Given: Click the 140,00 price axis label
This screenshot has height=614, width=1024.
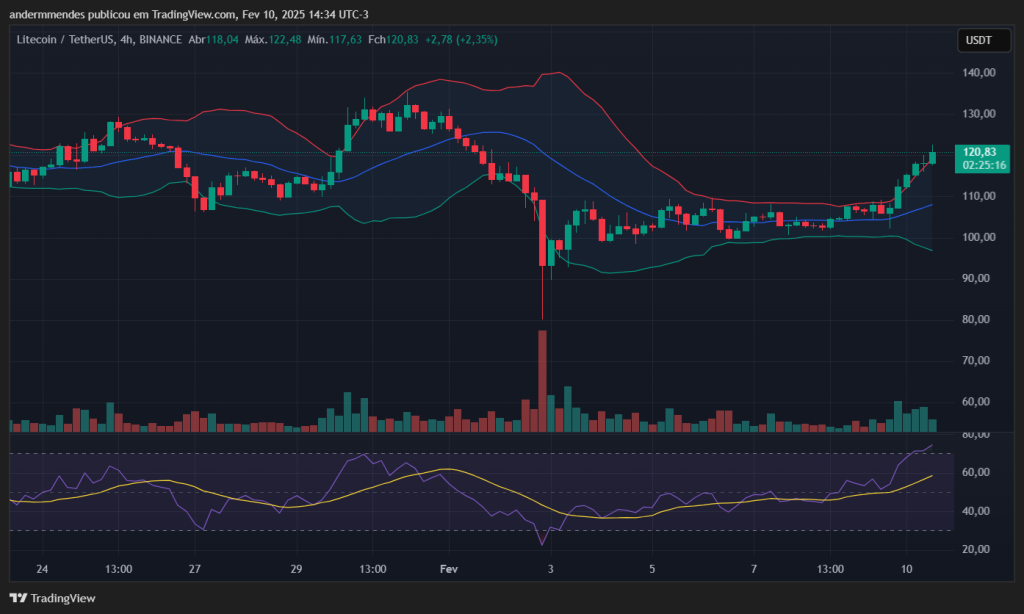Looking at the screenshot, I should [979, 73].
